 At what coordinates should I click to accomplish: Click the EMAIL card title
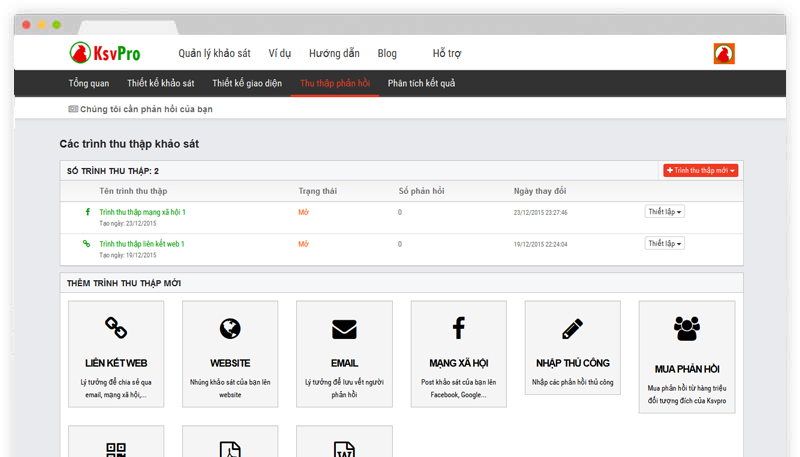coord(344,363)
